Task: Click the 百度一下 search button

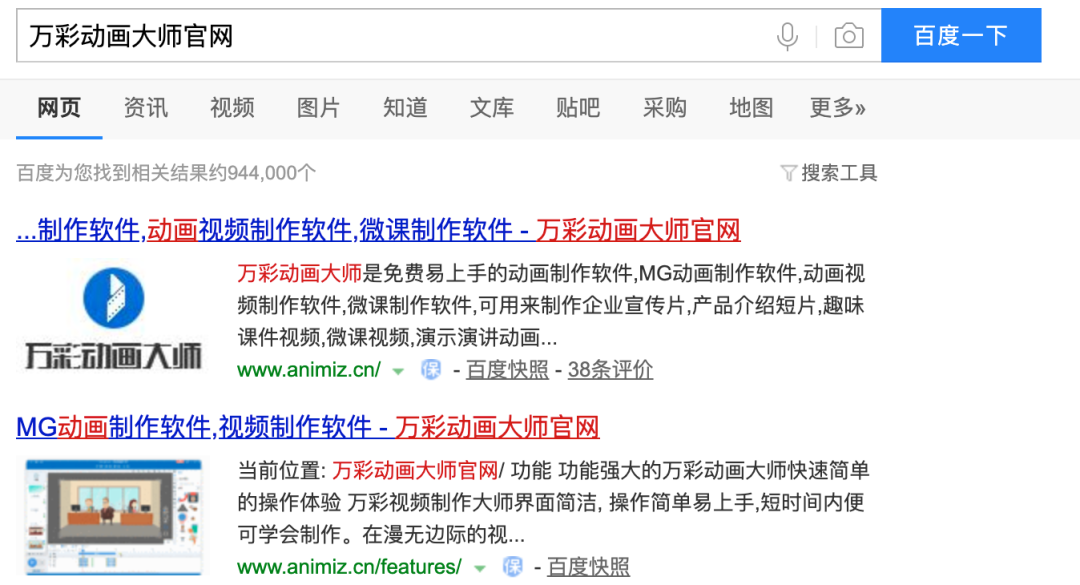Action: click(x=961, y=35)
